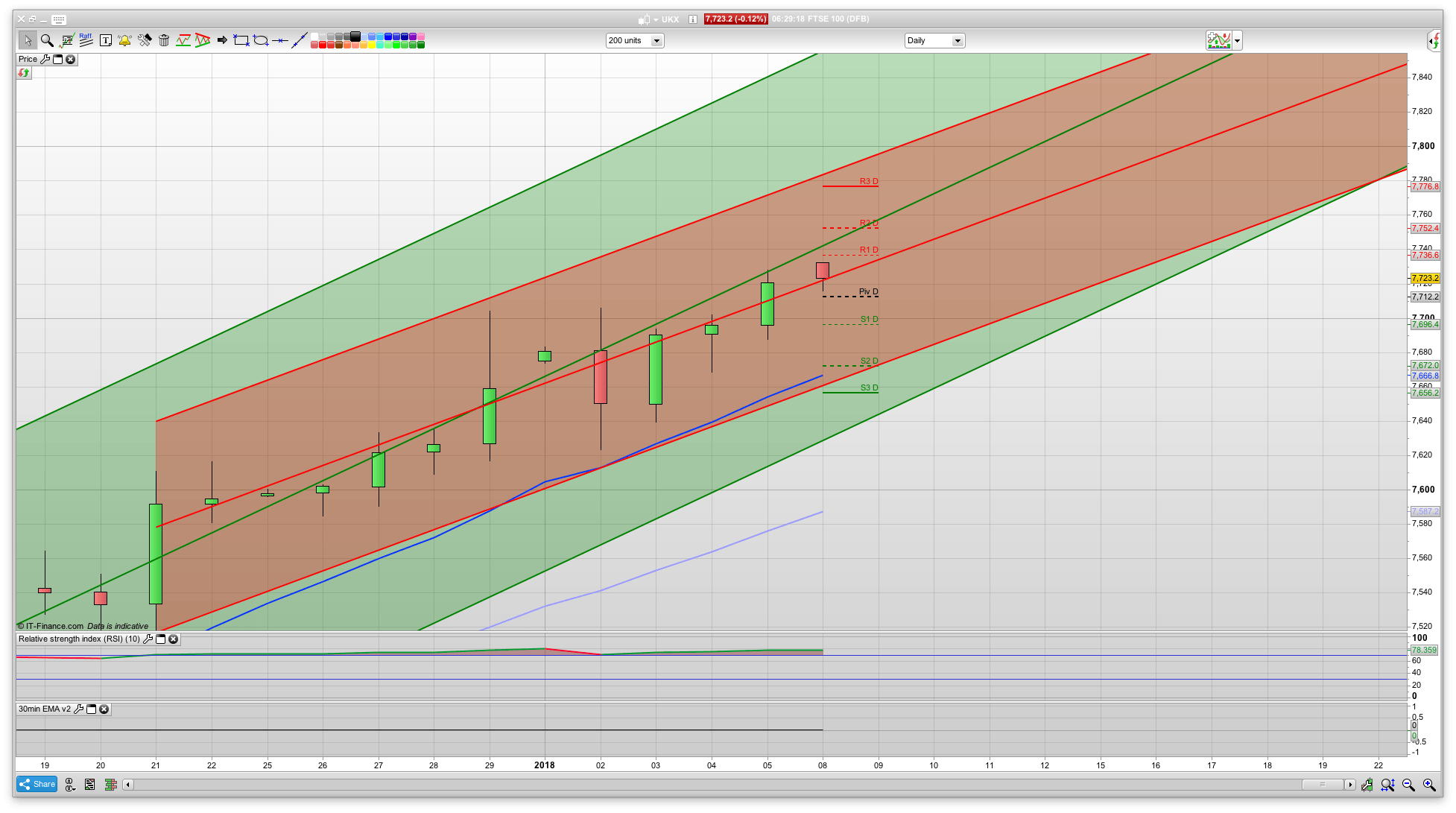Open the 200 units dropdown

656,41
